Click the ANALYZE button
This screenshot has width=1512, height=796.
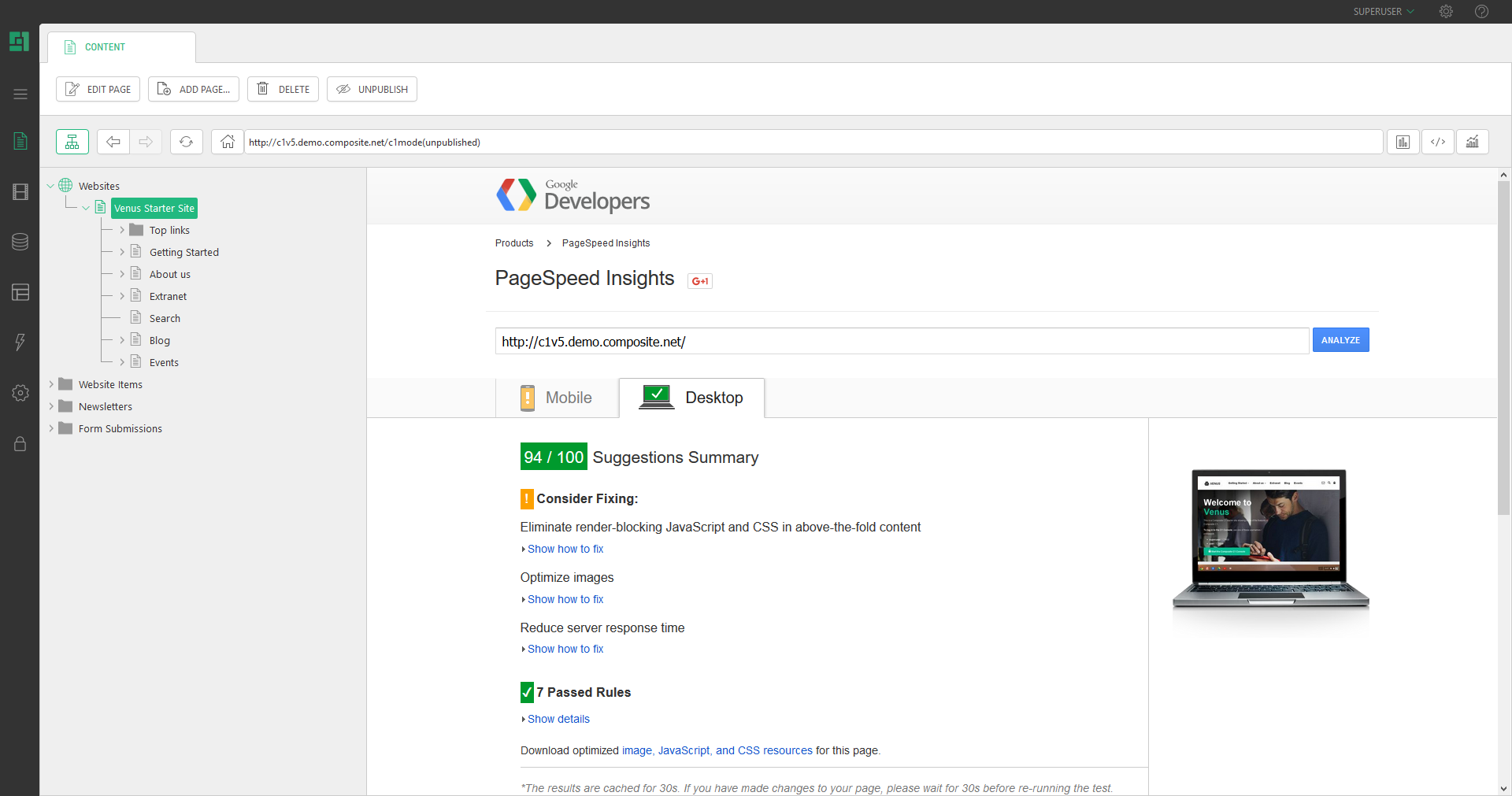pyautogui.click(x=1340, y=339)
